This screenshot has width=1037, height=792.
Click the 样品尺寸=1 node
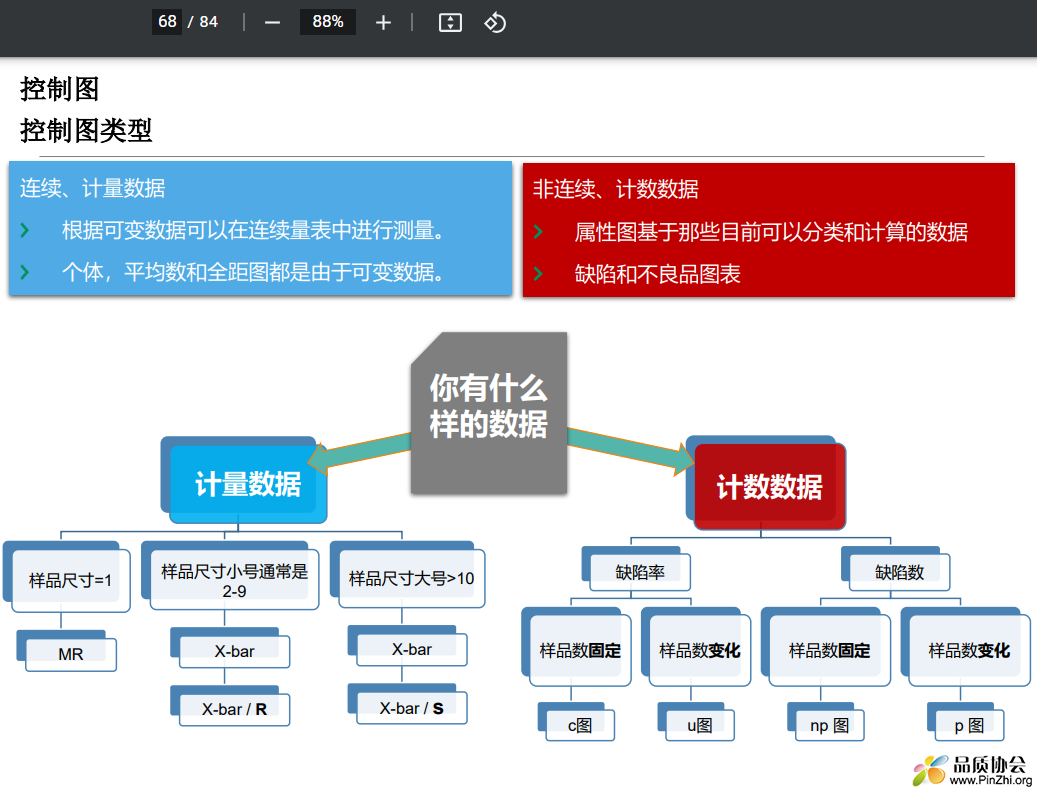70,580
